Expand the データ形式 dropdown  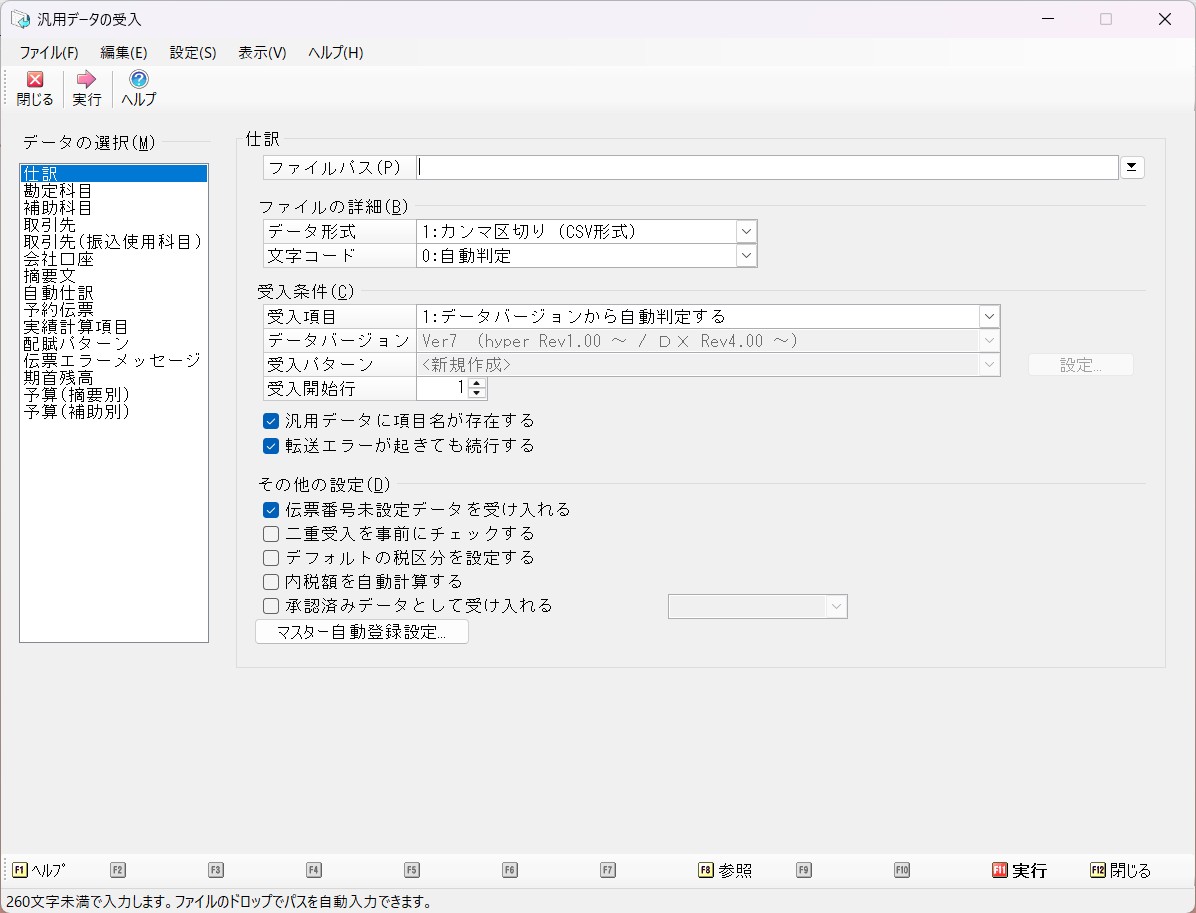click(x=746, y=232)
